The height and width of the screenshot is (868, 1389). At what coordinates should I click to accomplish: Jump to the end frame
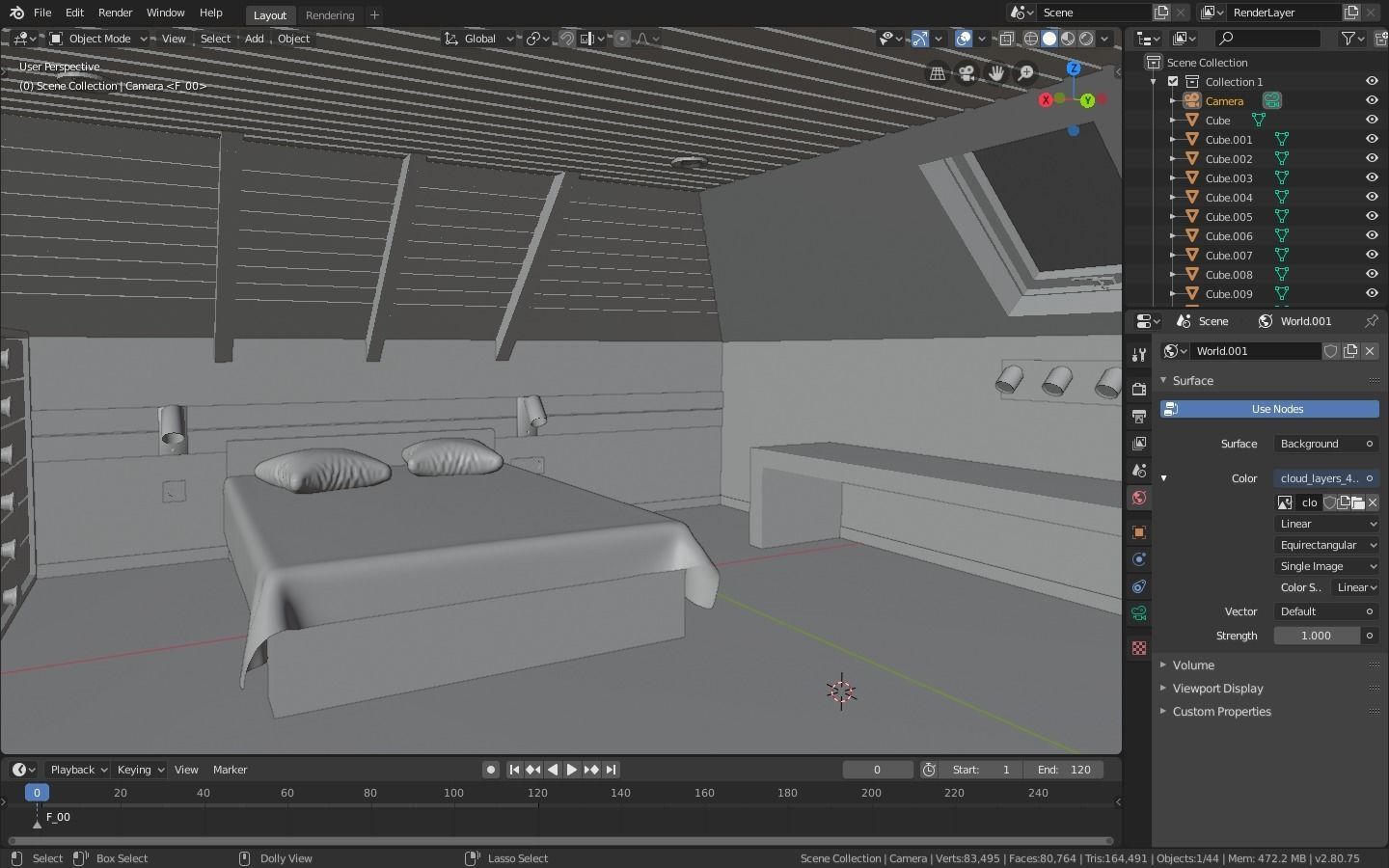611,770
